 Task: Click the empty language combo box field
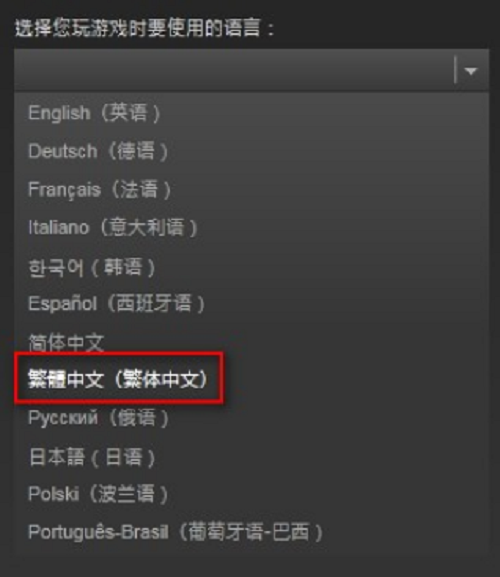(251, 70)
